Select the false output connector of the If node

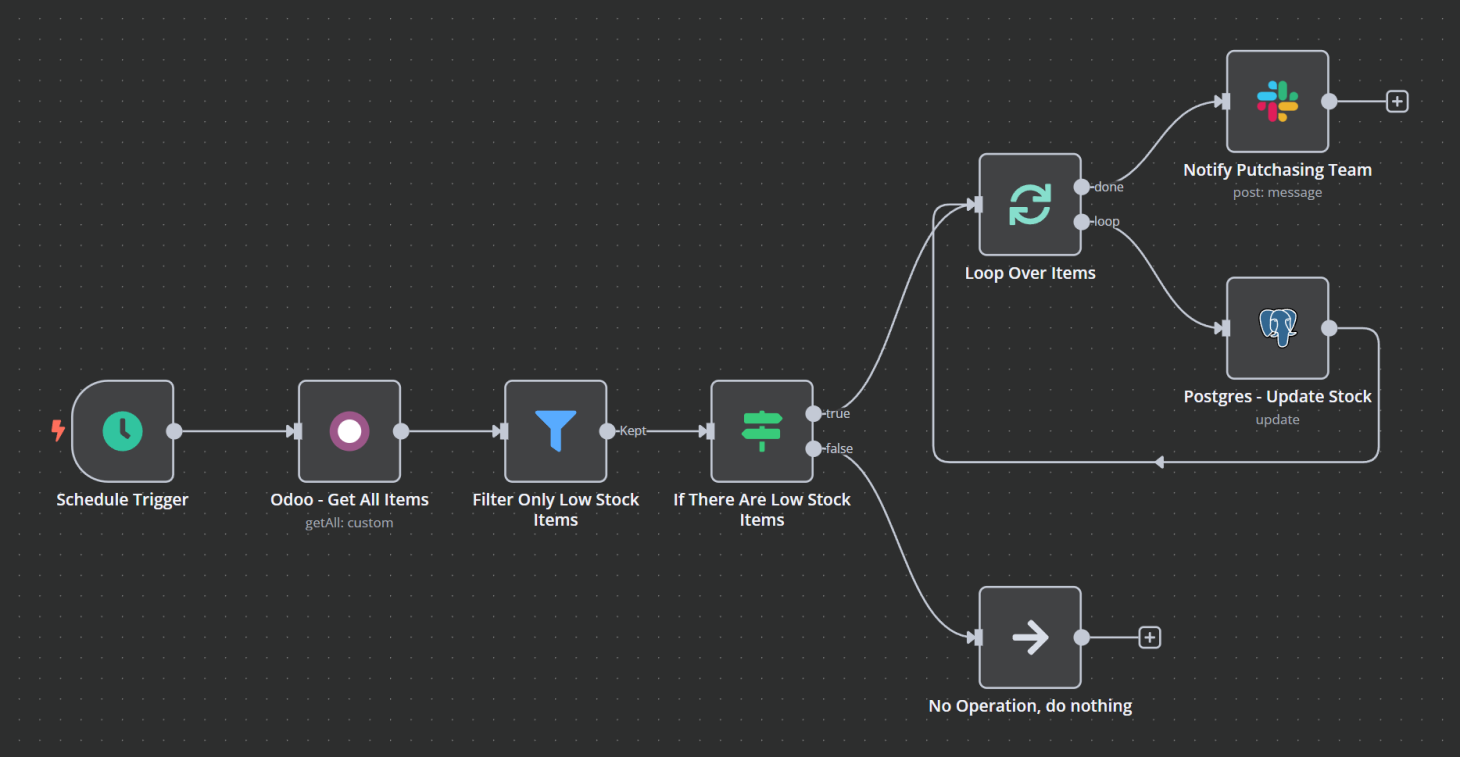pos(812,448)
